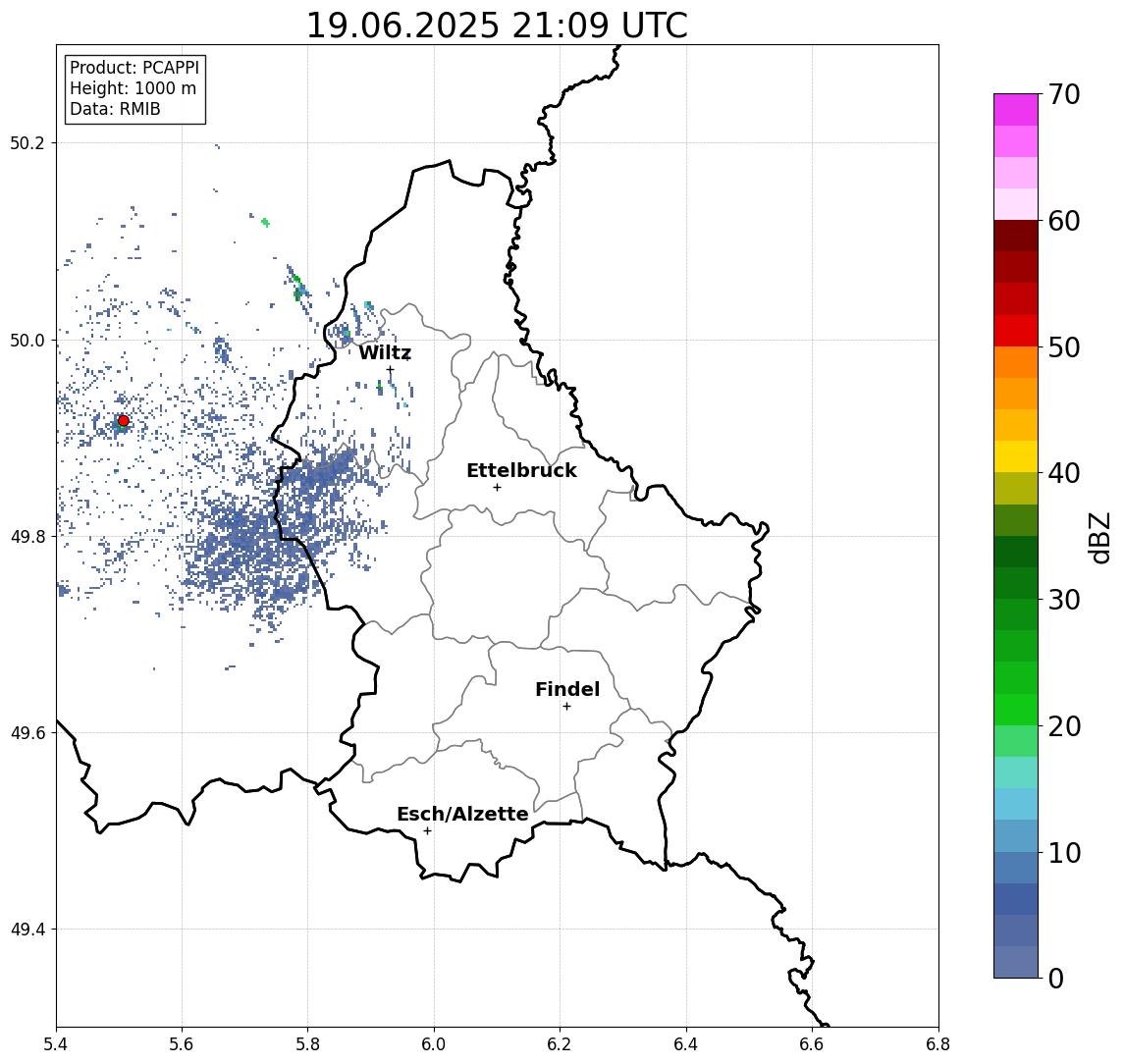This screenshot has width=1124, height=1064.
Task: Click the yellow segment just above 40
Action: point(1016,456)
